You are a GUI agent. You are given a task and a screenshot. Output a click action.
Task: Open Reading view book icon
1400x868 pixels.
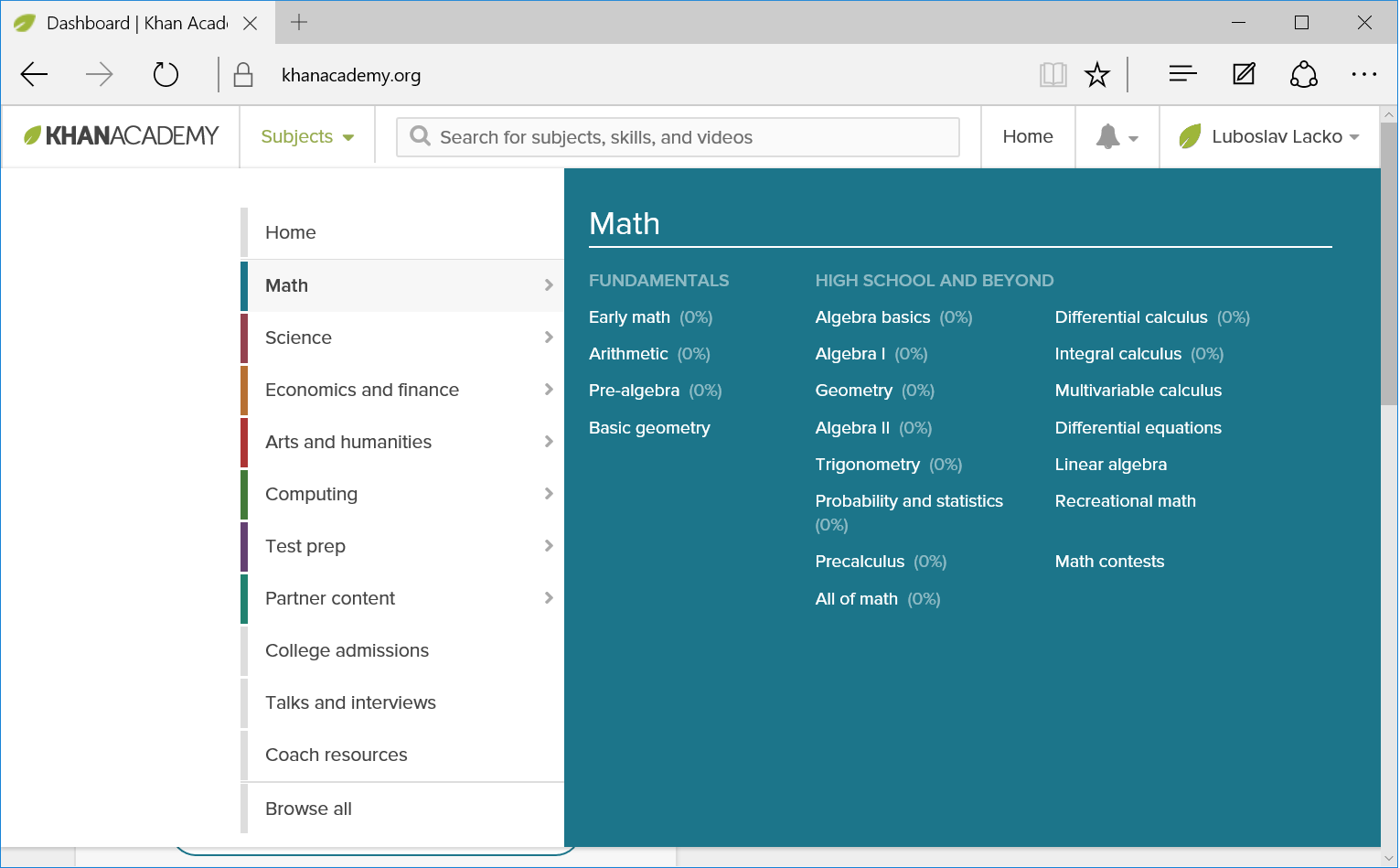[x=1053, y=75]
